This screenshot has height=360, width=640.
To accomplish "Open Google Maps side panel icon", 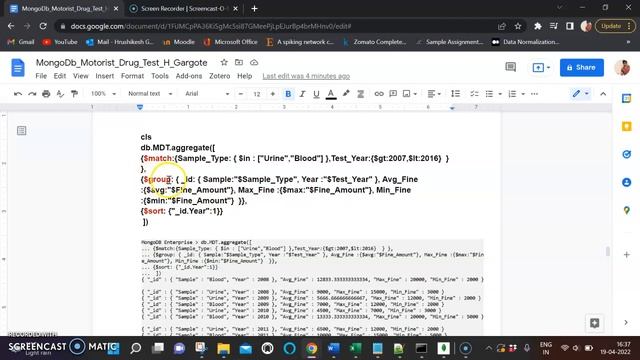I will click(x=627, y=210).
